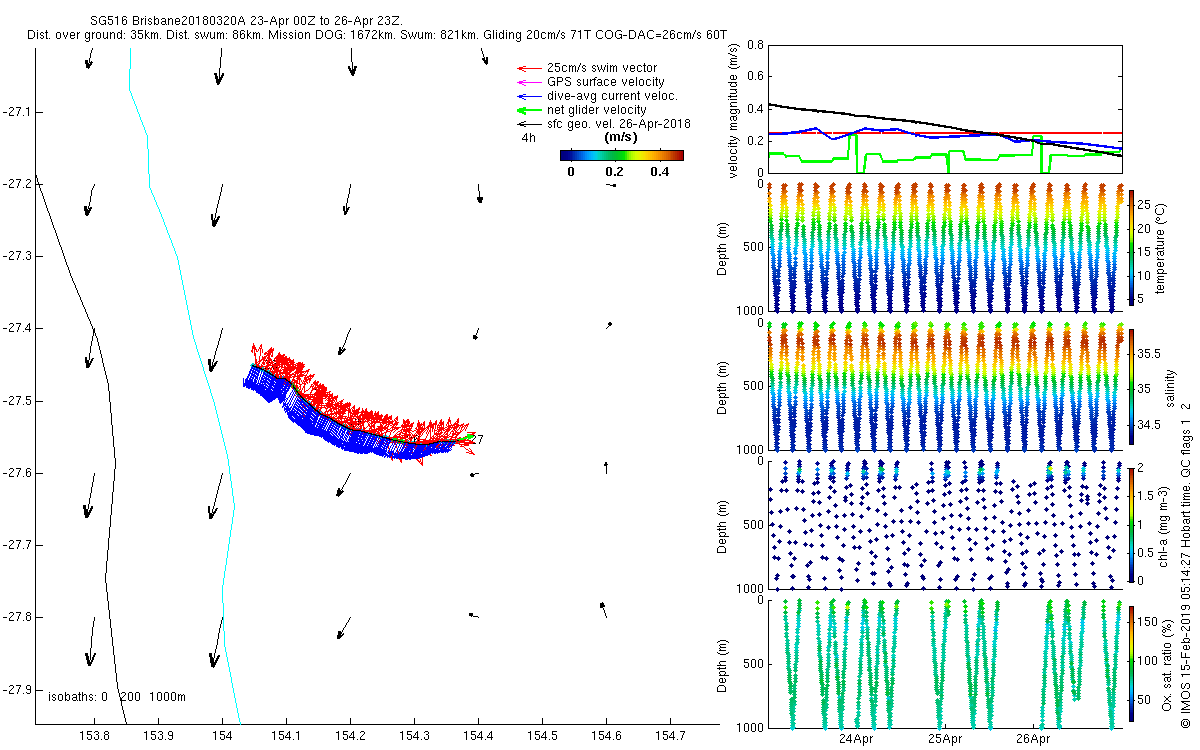1200x750 pixels.
Task: Click the temperature depth profile panel
Action: pos(945,246)
